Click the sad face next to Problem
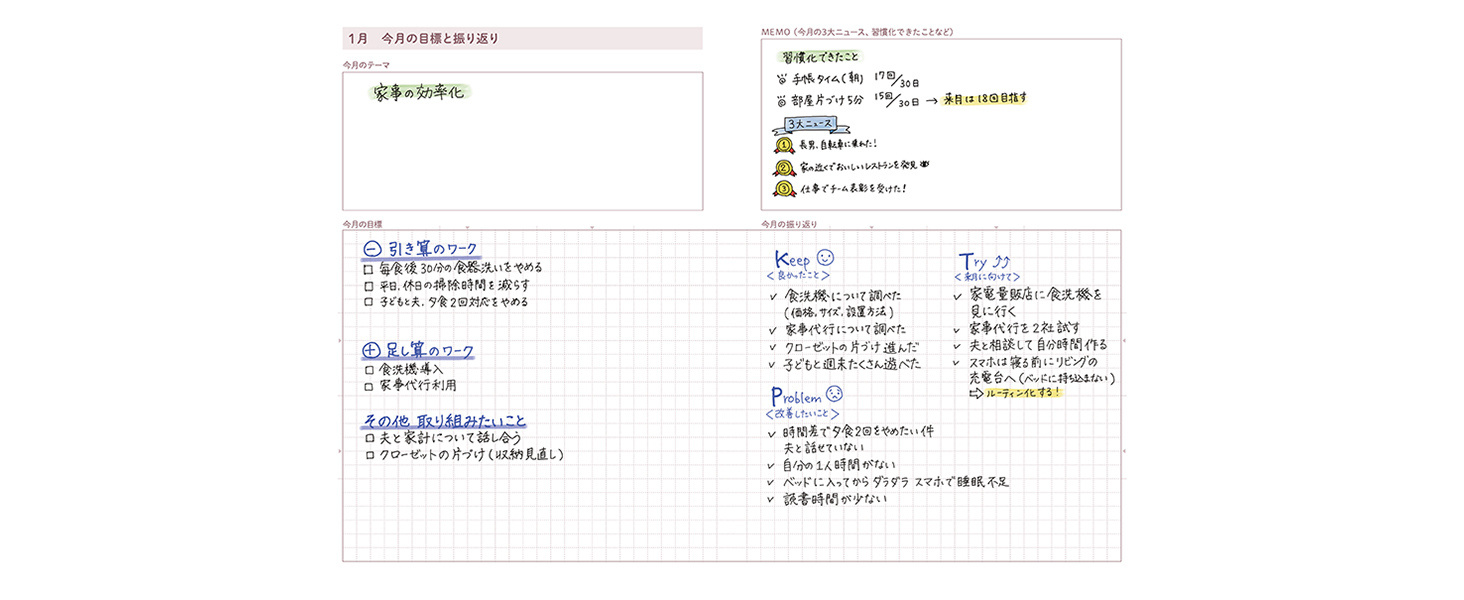The height and width of the screenshot is (600, 1464). [x=835, y=394]
